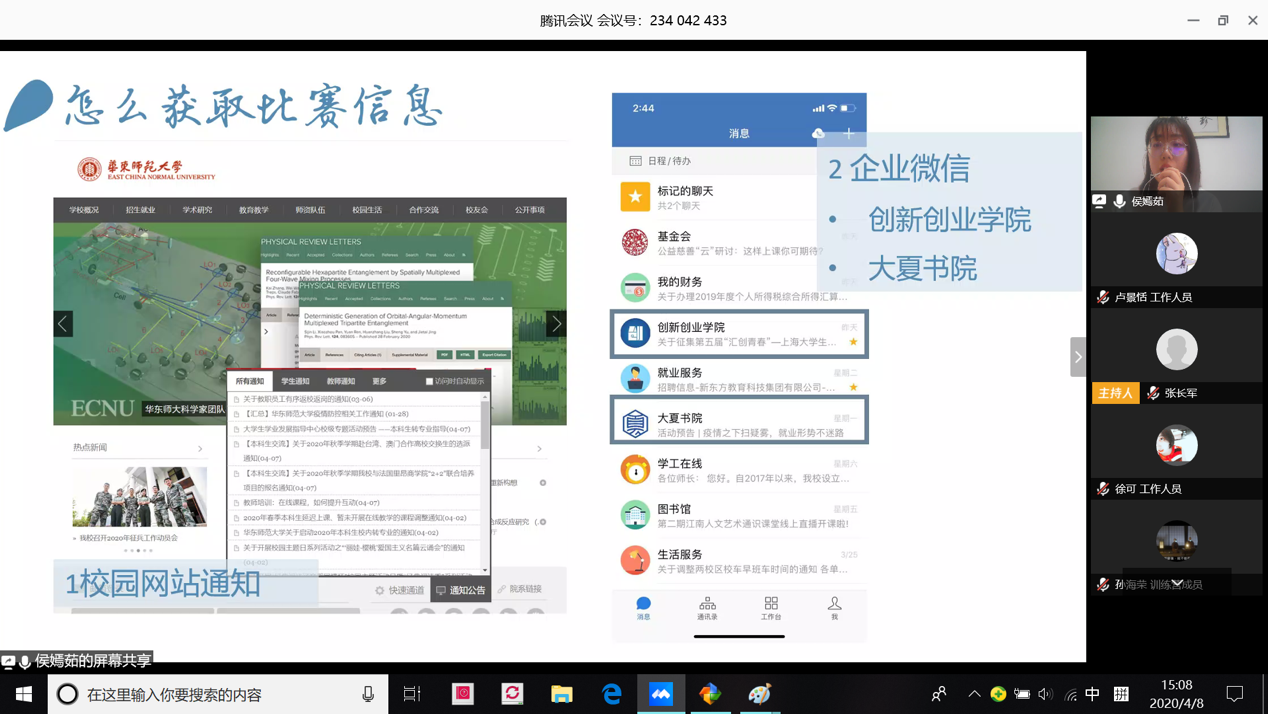
Task: Click the 主持人 host badge
Action: 1115,393
